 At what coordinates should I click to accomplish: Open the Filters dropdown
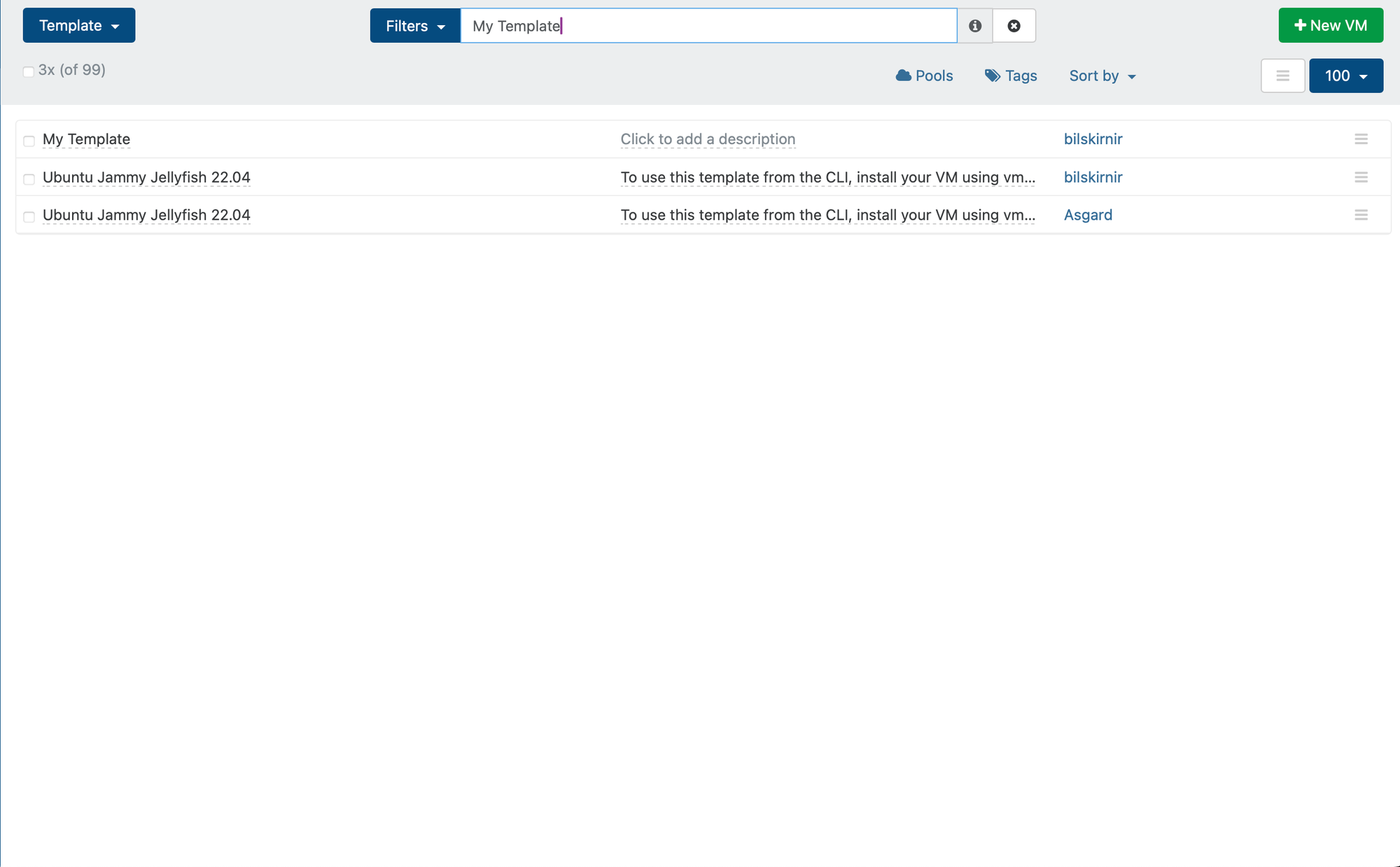415,26
